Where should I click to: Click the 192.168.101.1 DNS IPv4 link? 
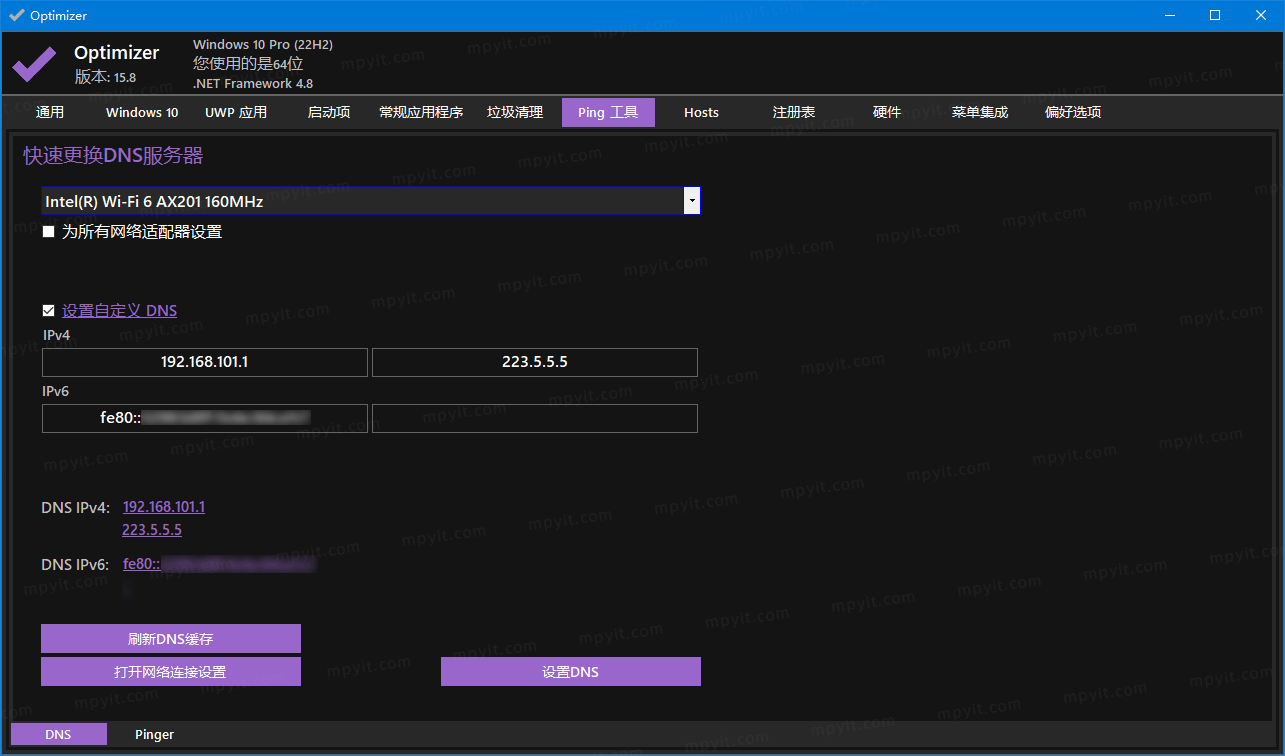click(x=164, y=507)
